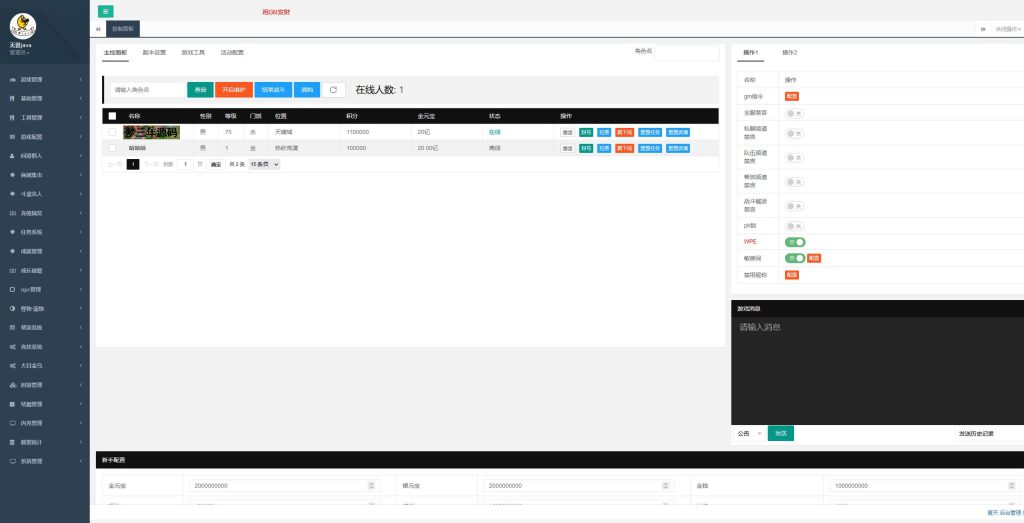Open the 15 条/页 page size dropdown

coord(264,164)
